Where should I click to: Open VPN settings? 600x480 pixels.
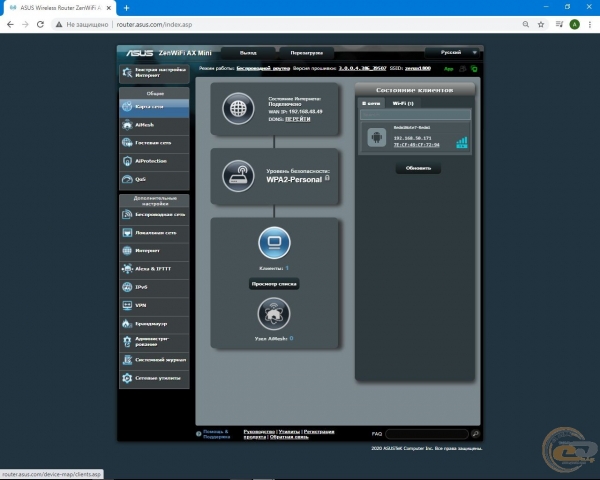(154, 305)
